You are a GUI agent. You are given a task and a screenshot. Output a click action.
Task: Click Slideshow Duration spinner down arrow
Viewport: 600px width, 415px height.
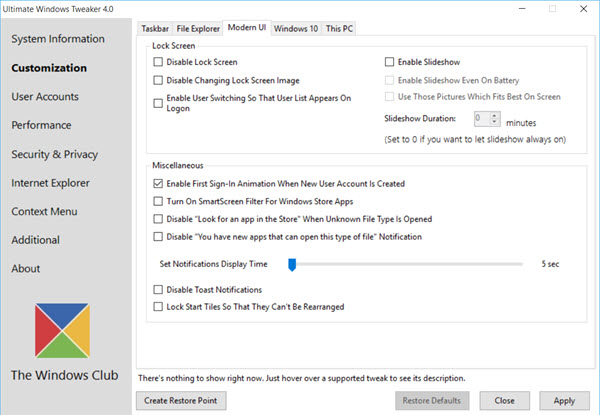coord(494,122)
